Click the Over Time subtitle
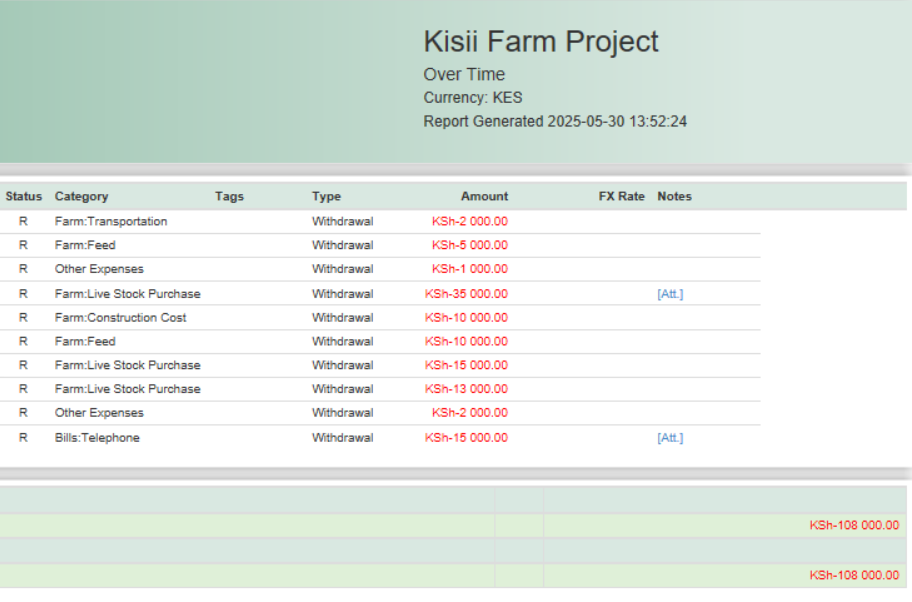 tap(464, 74)
